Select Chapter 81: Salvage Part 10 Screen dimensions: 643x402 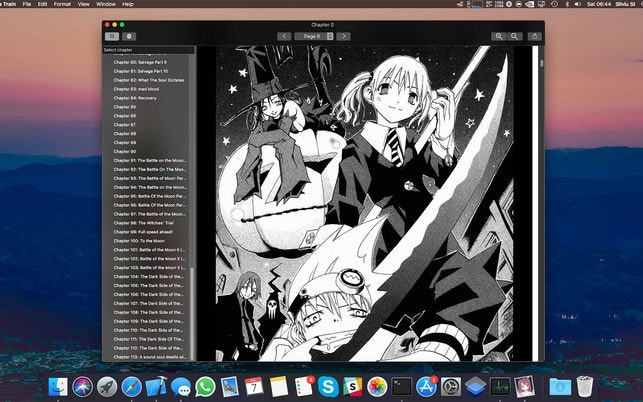[x=141, y=71]
